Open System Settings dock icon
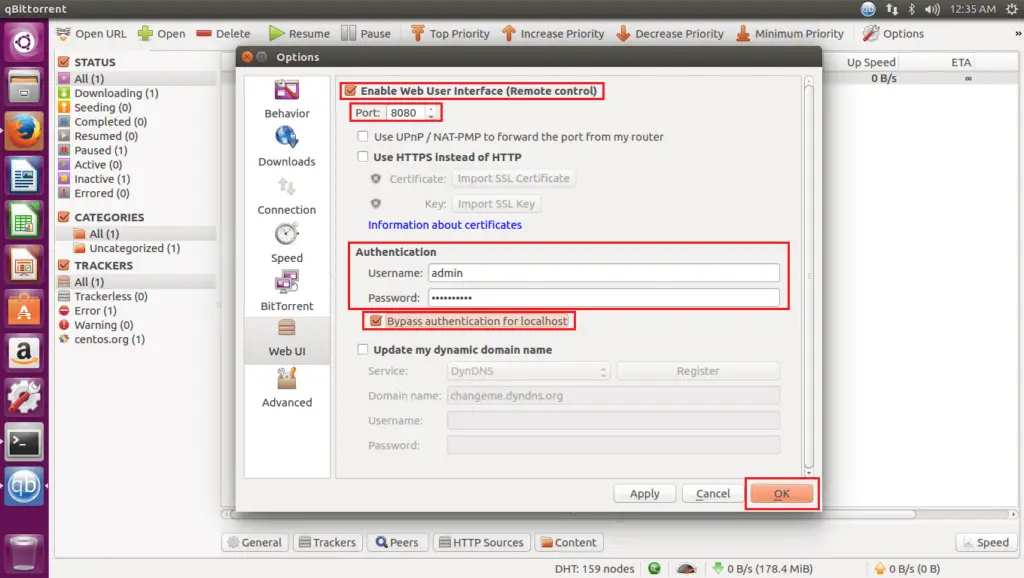This screenshot has width=1024, height=578. (x=24, y=398)
